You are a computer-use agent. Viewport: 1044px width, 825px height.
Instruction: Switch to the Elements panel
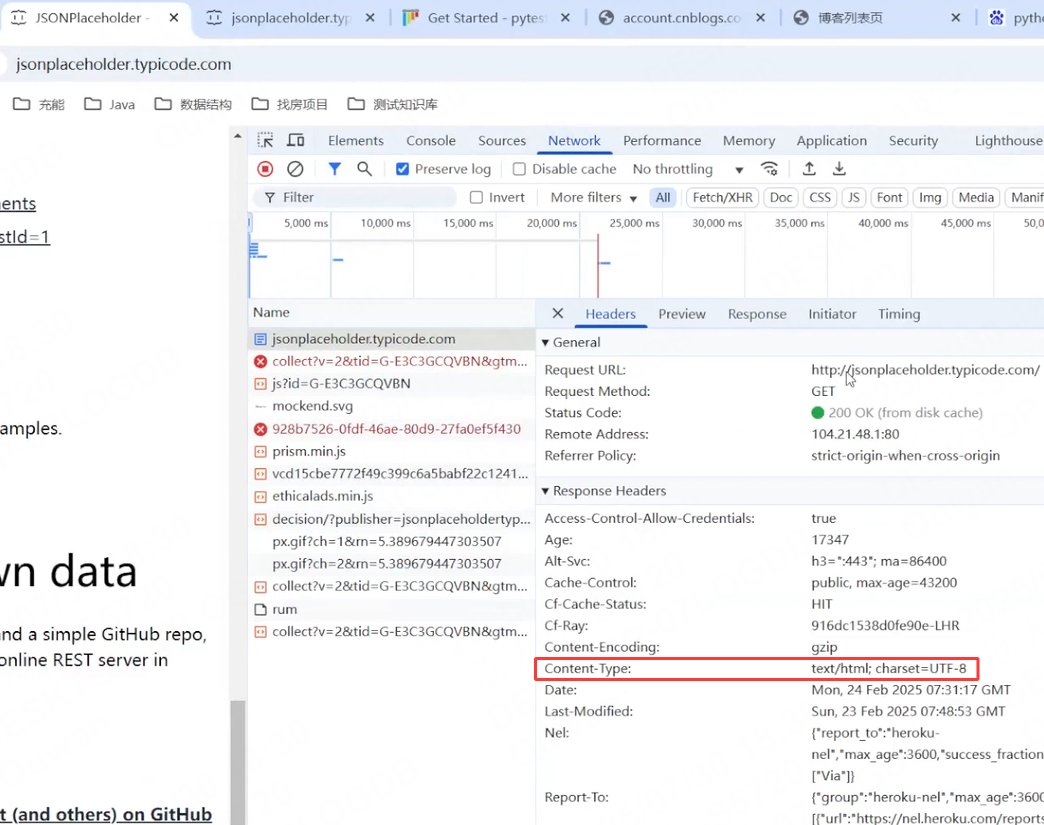356,140
